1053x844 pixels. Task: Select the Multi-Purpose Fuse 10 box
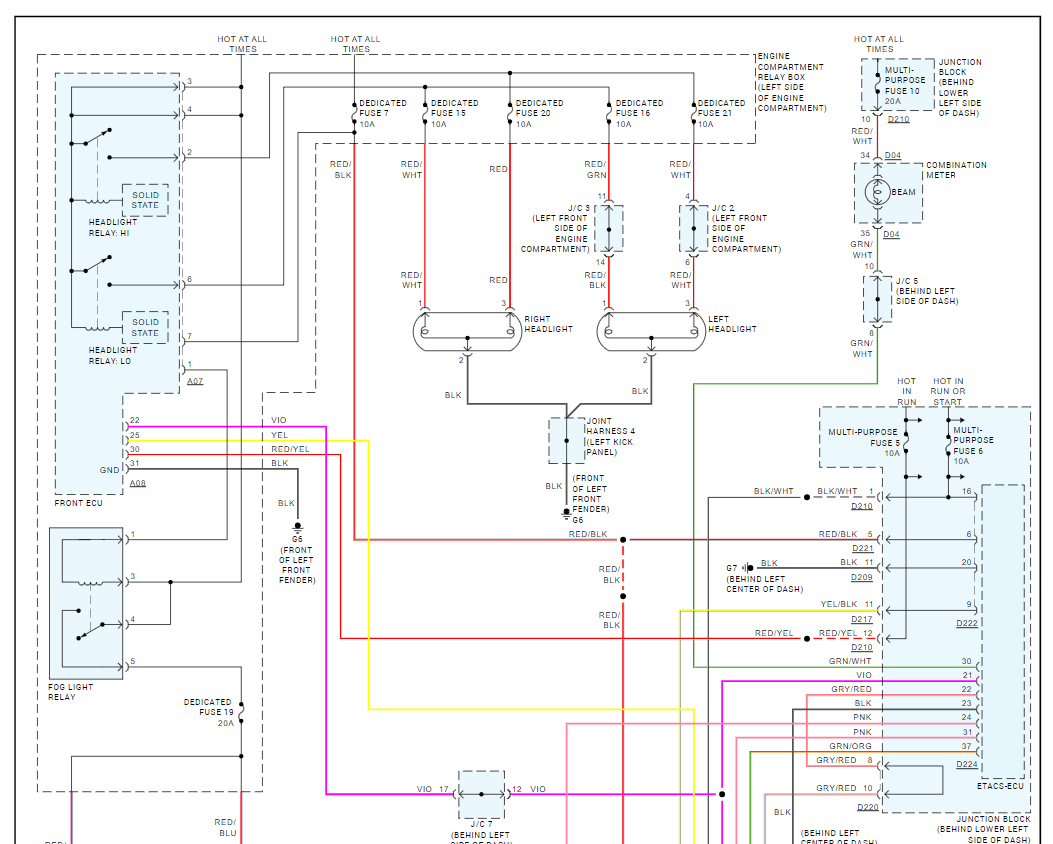[898, 85]
